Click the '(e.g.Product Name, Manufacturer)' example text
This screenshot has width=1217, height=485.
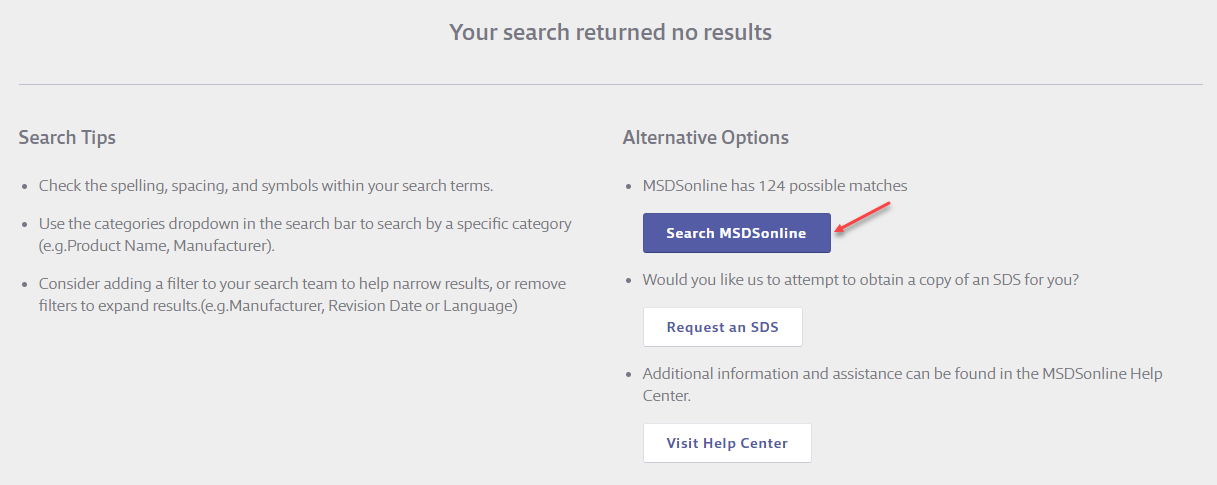(156, 245)
